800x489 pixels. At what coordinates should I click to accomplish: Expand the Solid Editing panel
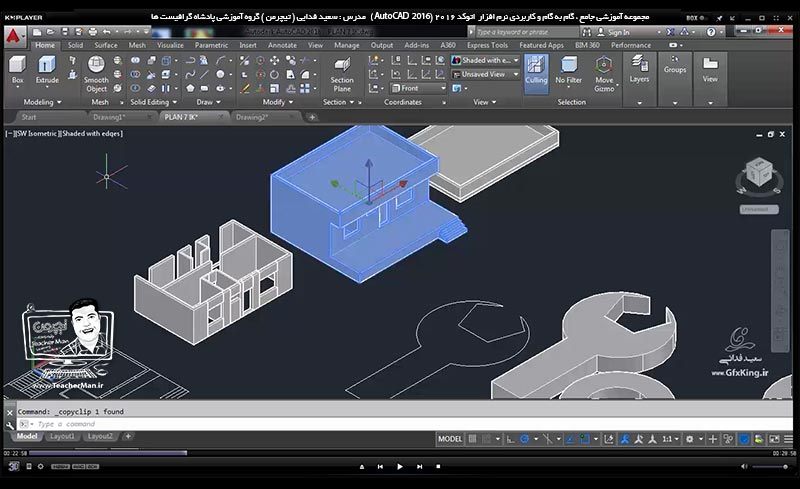click(x=153, y=102)
